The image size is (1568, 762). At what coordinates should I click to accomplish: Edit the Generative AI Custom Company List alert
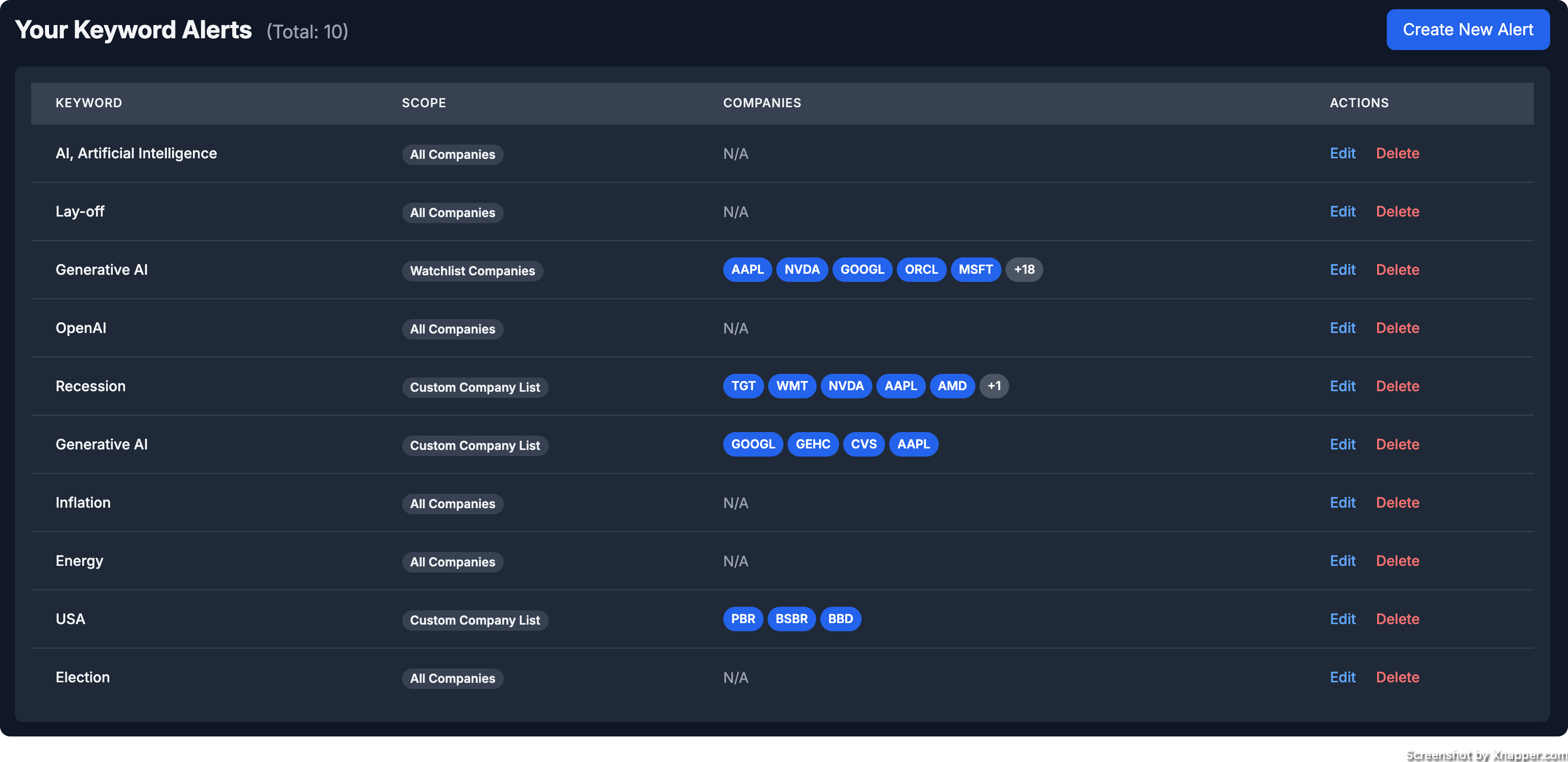click(1342, 444)
